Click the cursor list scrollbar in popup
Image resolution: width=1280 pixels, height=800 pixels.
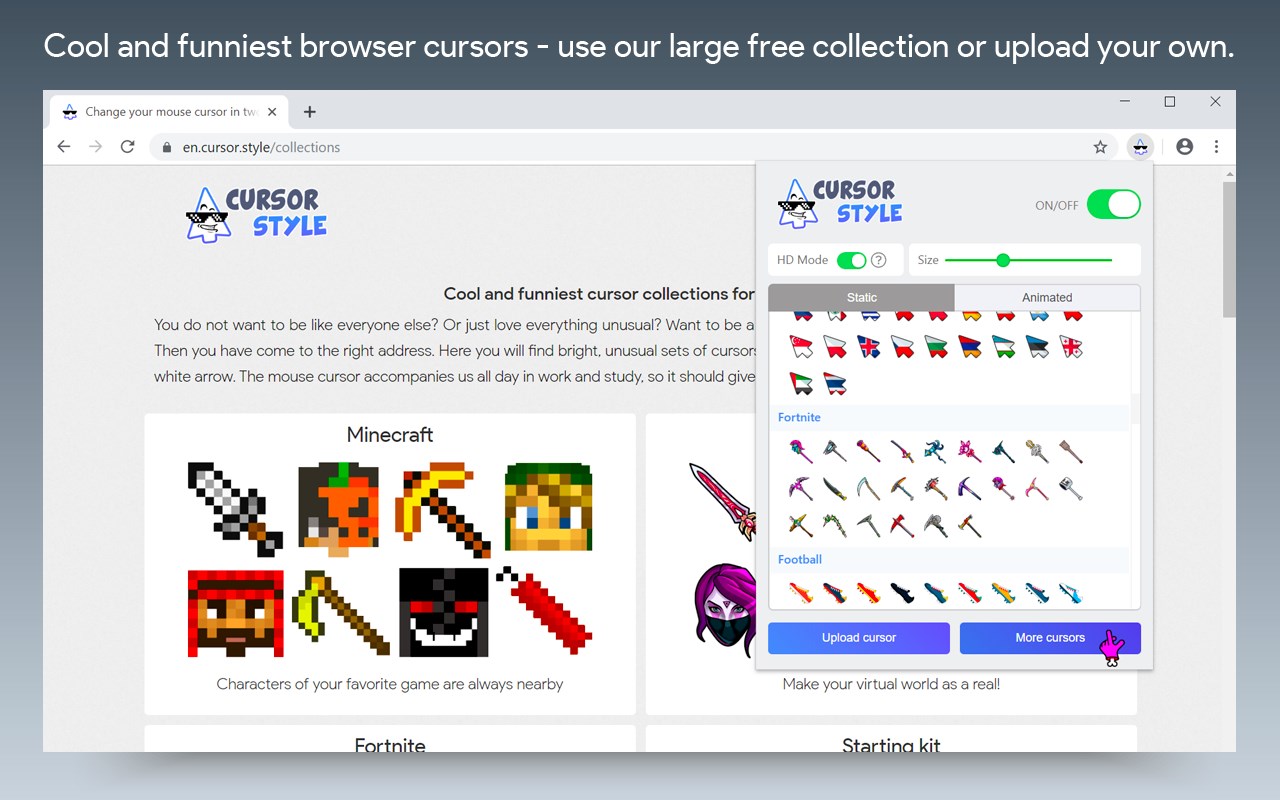tap(1135, 408)
